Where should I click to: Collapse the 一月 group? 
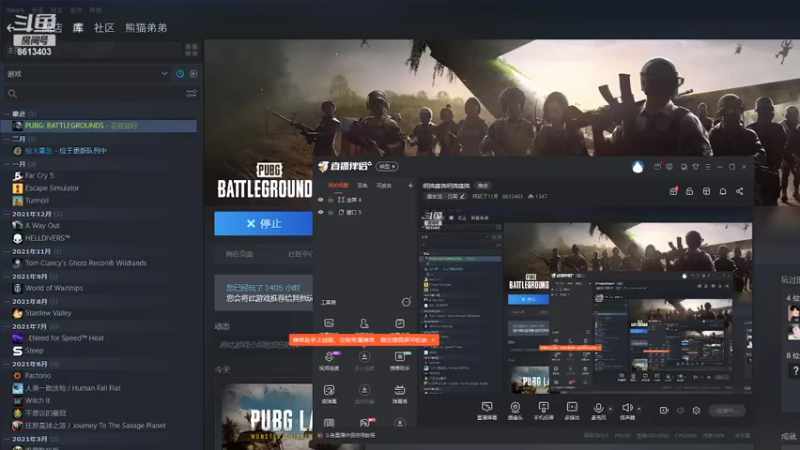click(7, 164)
